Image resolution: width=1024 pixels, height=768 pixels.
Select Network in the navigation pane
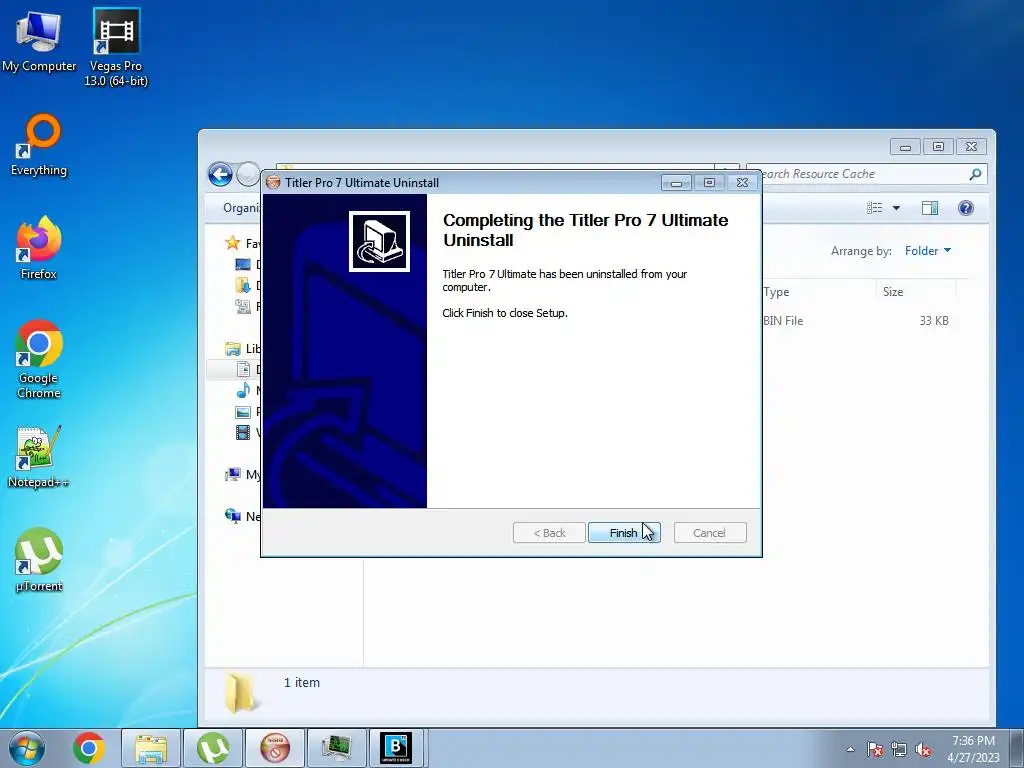[242, 517]
